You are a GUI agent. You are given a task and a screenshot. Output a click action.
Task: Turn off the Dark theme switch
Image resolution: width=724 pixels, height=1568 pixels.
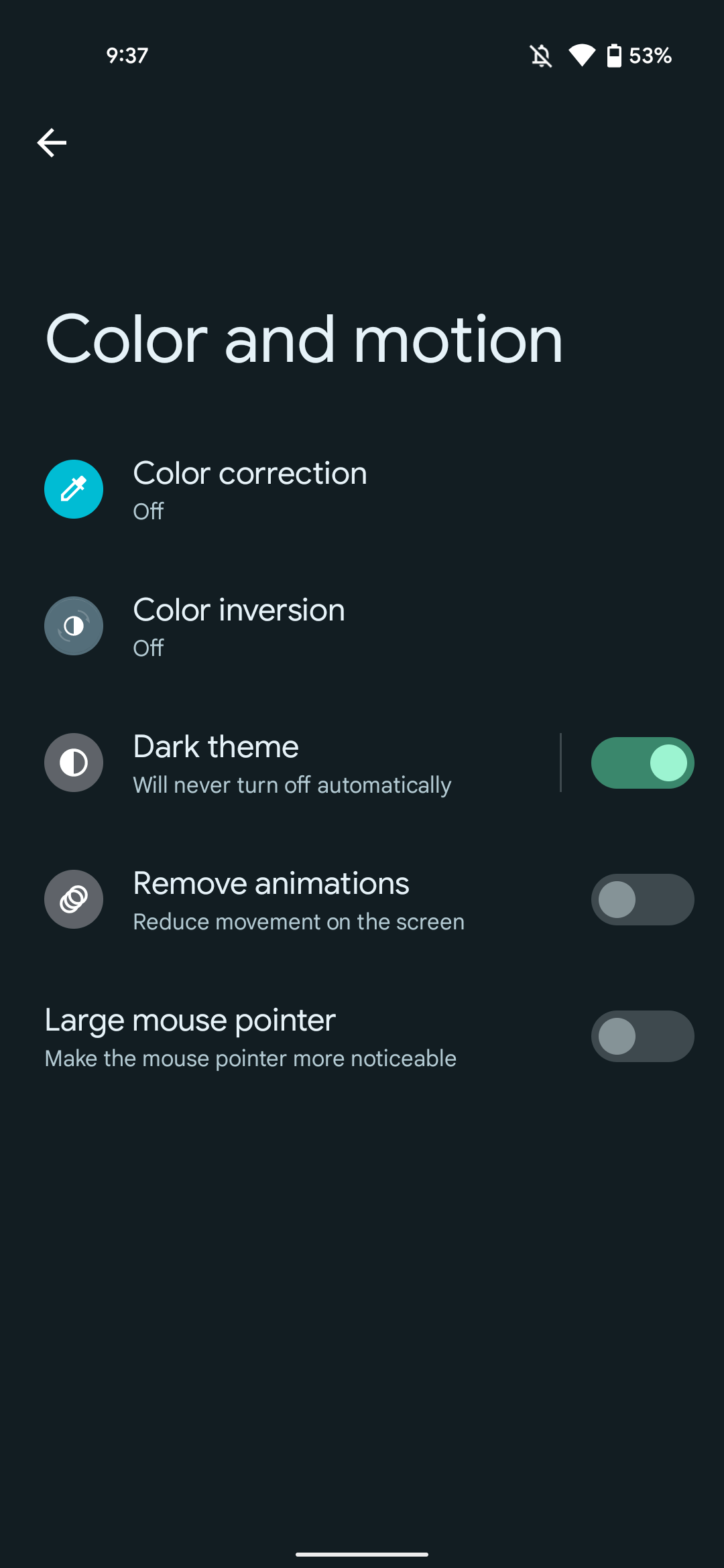click(642, 763)
